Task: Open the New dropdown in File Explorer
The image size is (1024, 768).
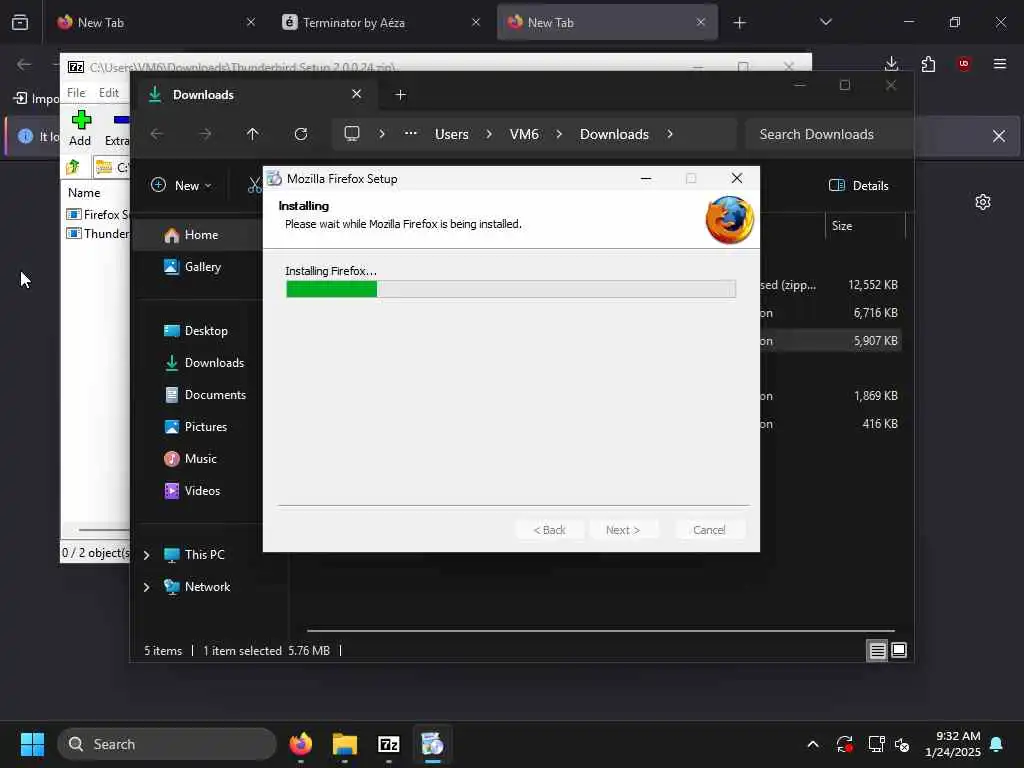Action: (181, 185)
